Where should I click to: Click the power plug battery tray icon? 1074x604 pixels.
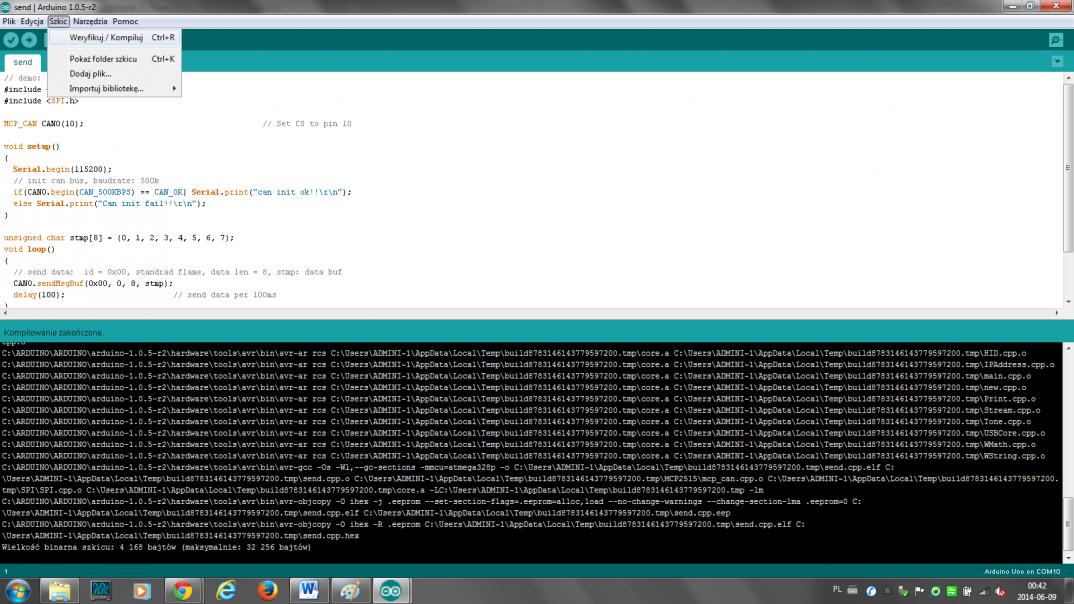(x=967, y=591)
